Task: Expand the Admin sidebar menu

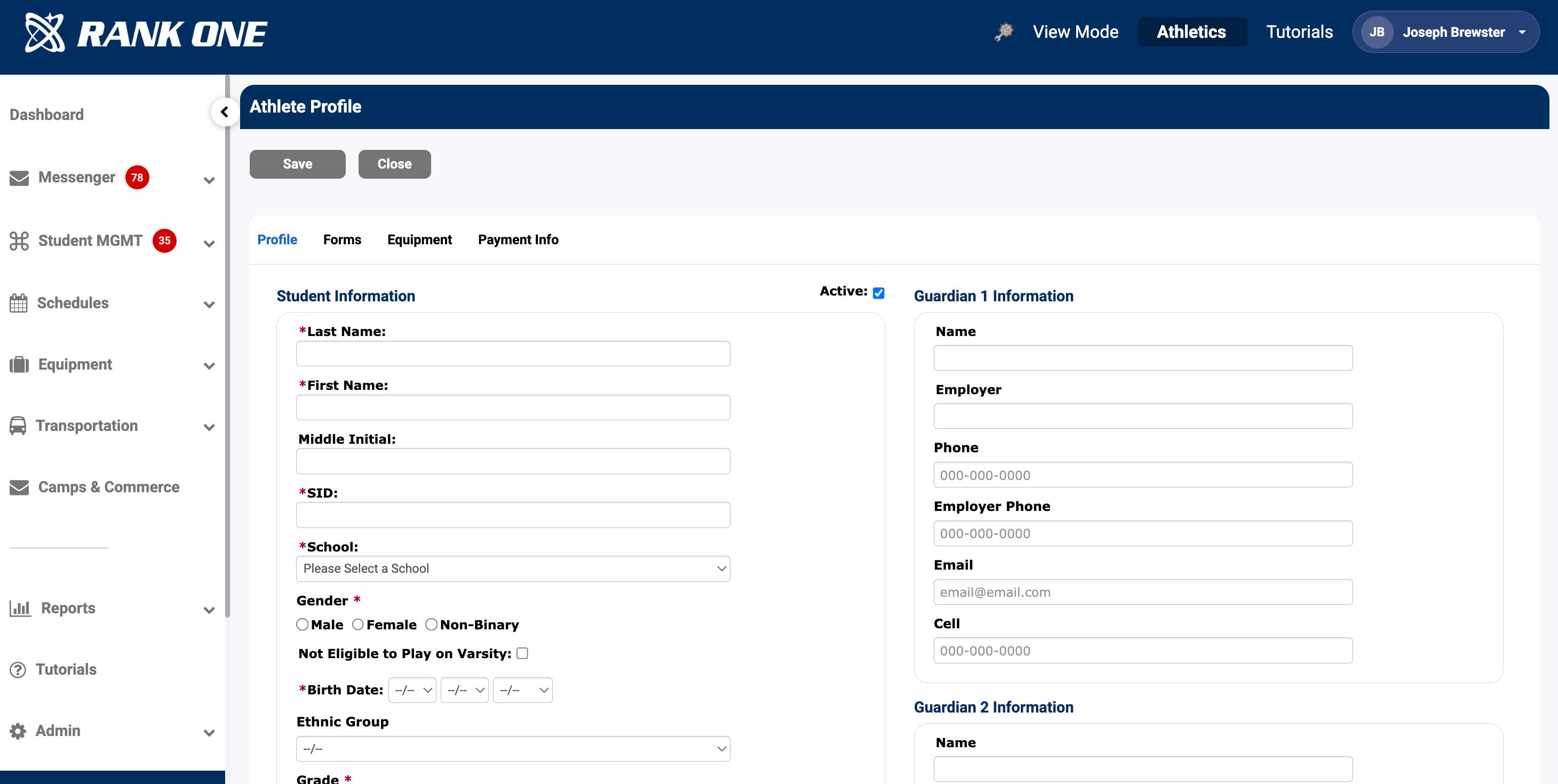Action: point(209,733)
